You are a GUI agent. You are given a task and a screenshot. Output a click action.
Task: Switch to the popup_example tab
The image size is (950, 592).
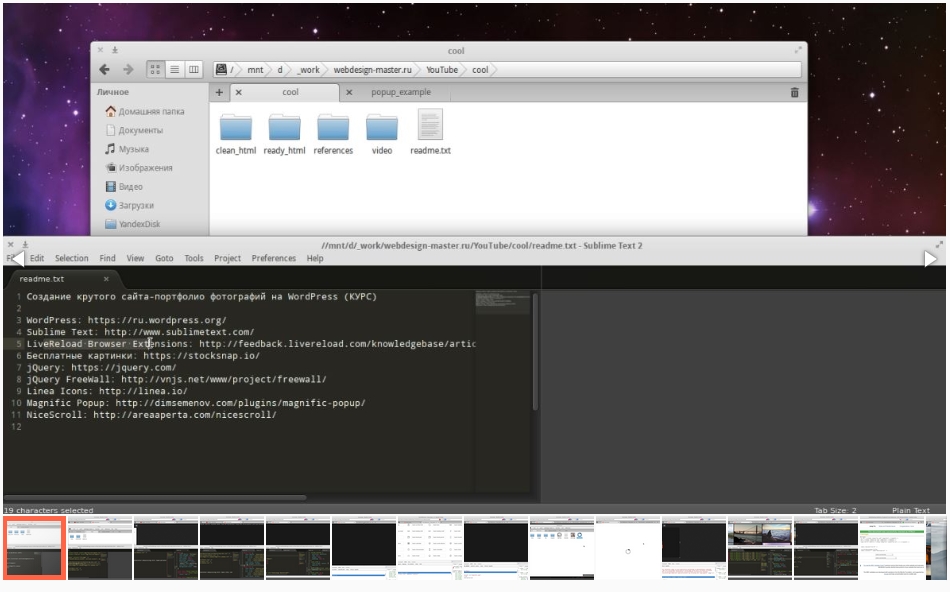[400, 92]
